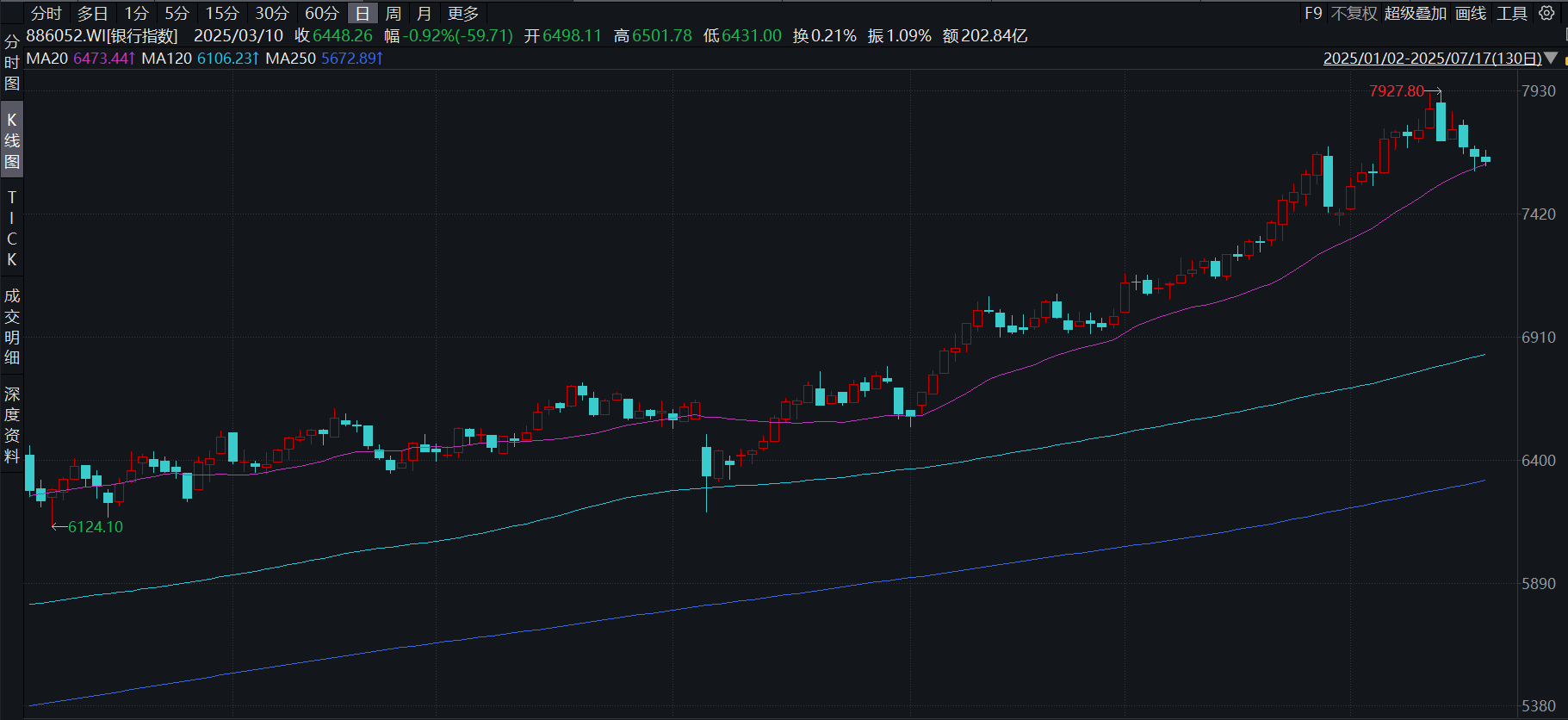Viewport: 1568px width, 720px height.
Task: Show 多日 multi-day view
Action: click(x=93, y=13)
